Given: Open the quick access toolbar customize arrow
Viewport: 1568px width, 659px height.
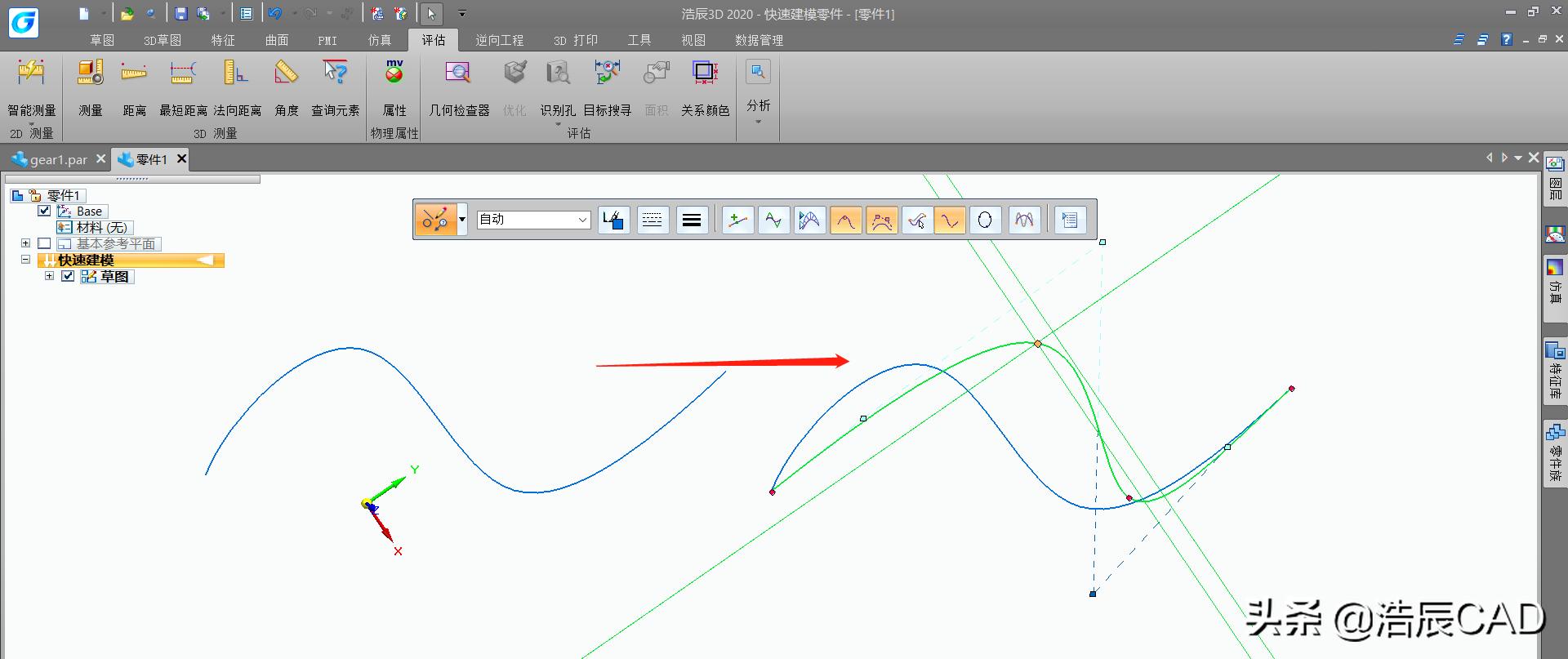Looking at the screenshot, I should 461,14.
